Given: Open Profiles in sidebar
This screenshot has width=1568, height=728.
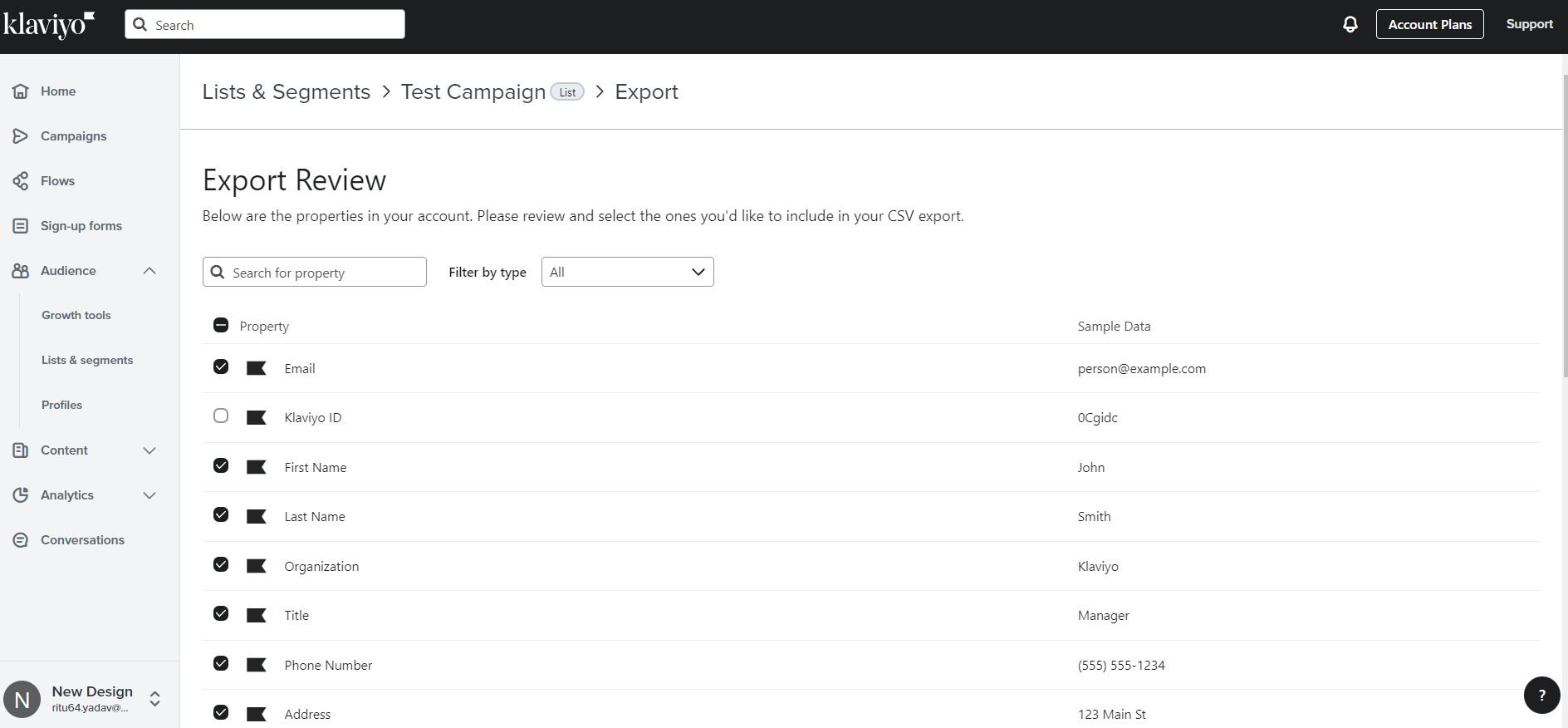Looking at the screenshot, I should click(x=62, y=405).
